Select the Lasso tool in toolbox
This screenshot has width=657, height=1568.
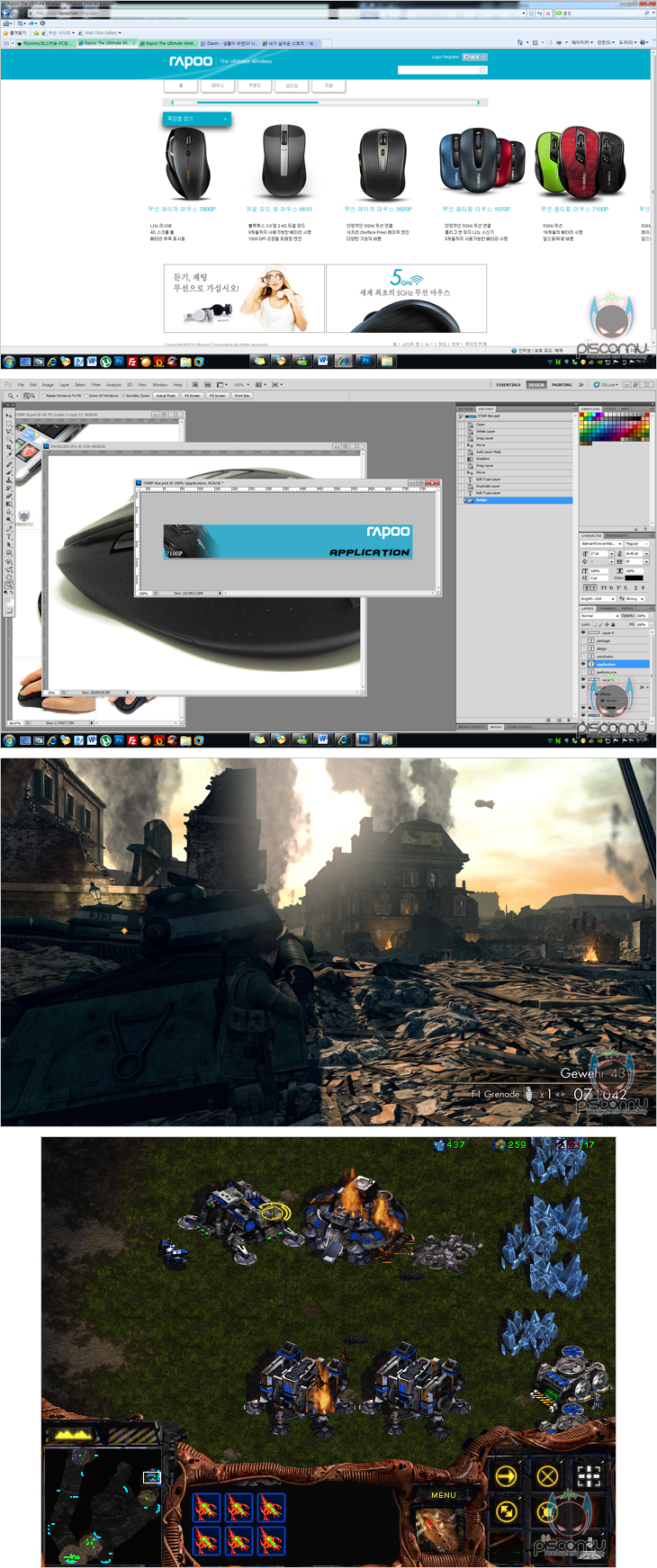pyautogui.click(x=9, y=431)
